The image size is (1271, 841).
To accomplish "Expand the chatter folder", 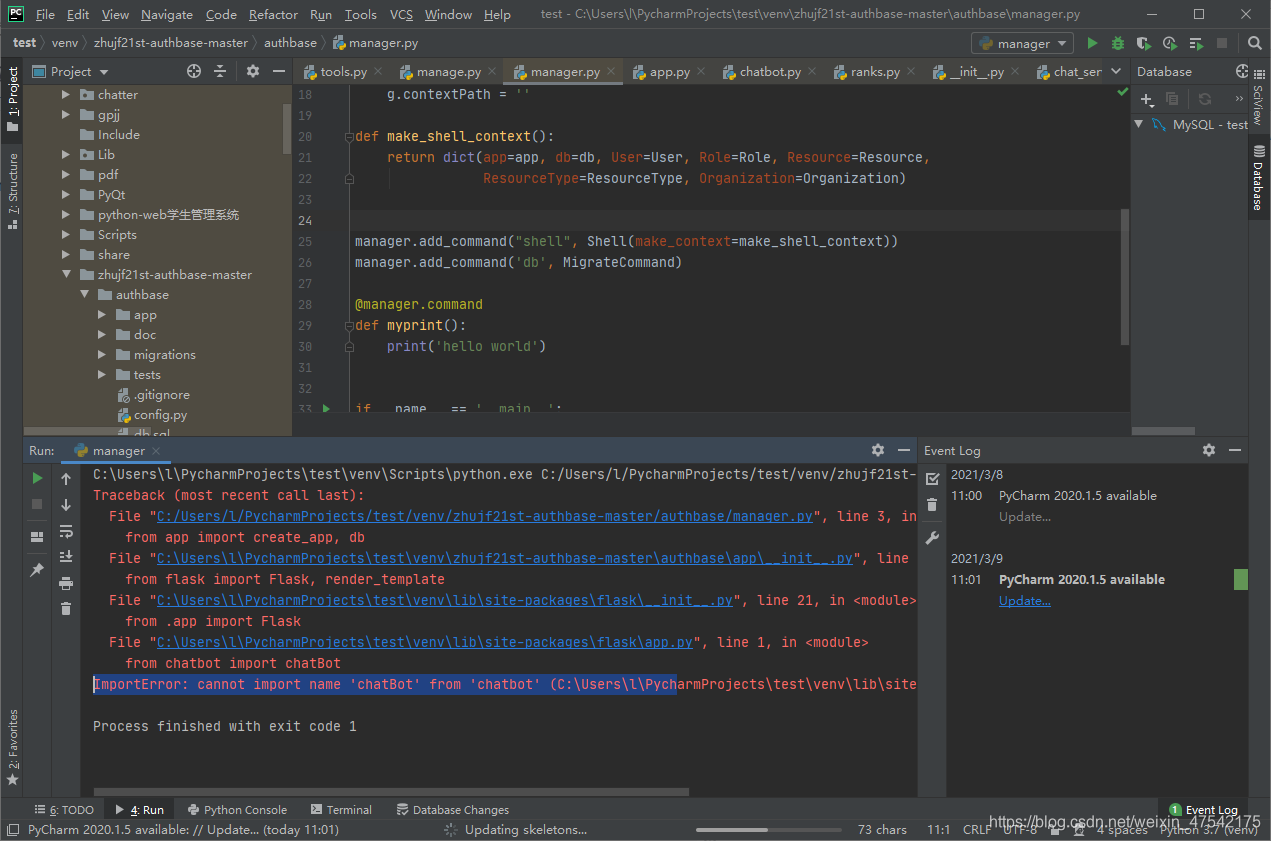I will click(66, 94).
